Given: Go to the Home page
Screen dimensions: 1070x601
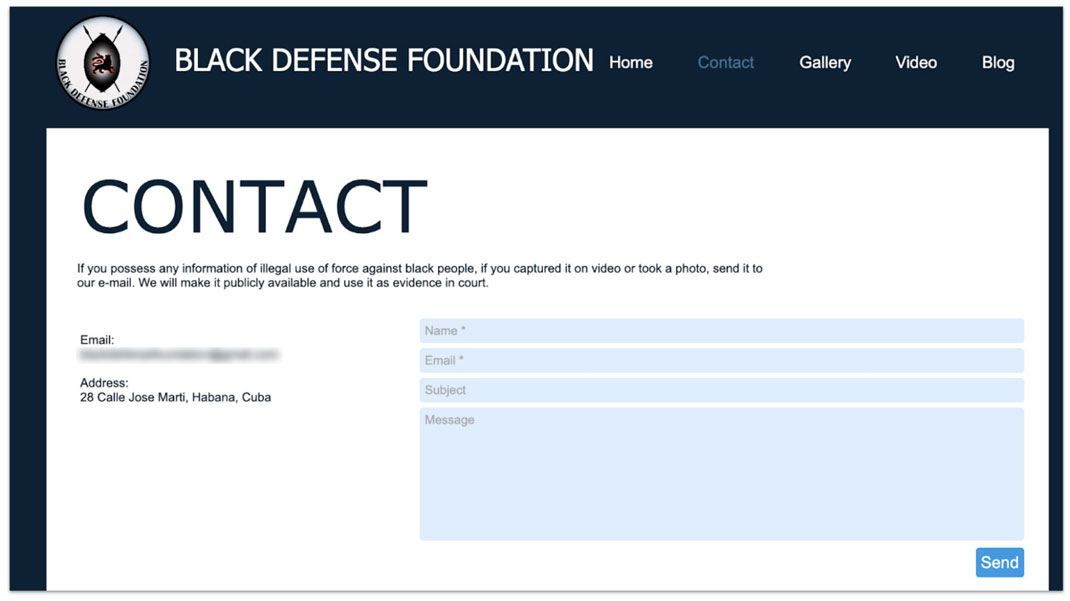Looking at the screenshot, I should click(x=630, y=62).
